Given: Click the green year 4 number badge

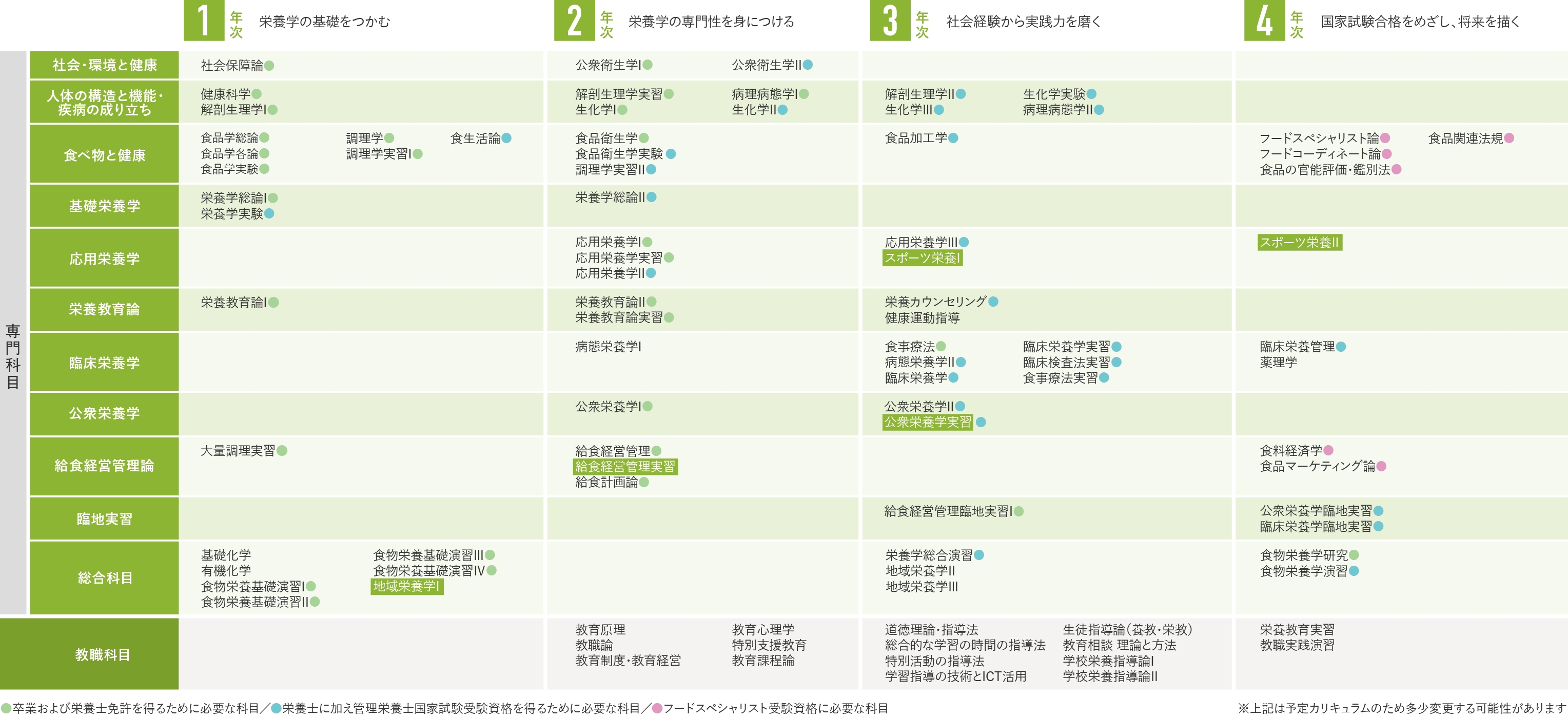Looking at the screenshot, I should (x=1264, y=21).
